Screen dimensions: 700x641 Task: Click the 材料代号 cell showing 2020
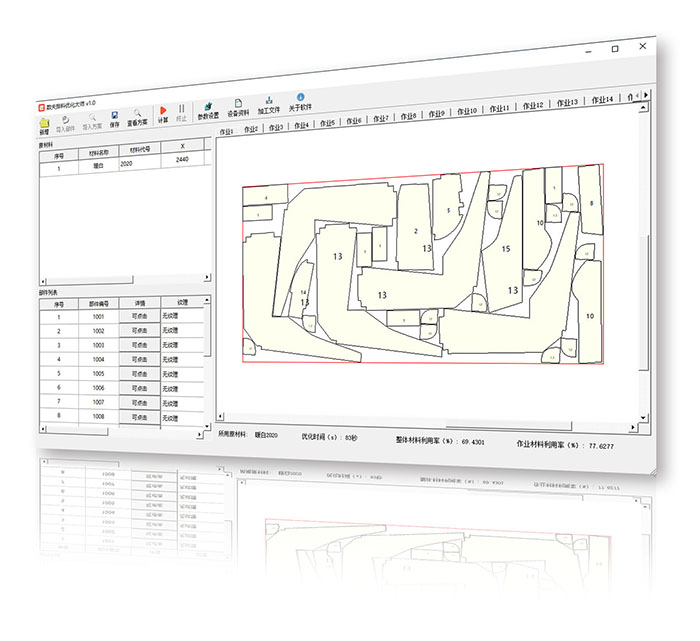[x=127, y=163]
